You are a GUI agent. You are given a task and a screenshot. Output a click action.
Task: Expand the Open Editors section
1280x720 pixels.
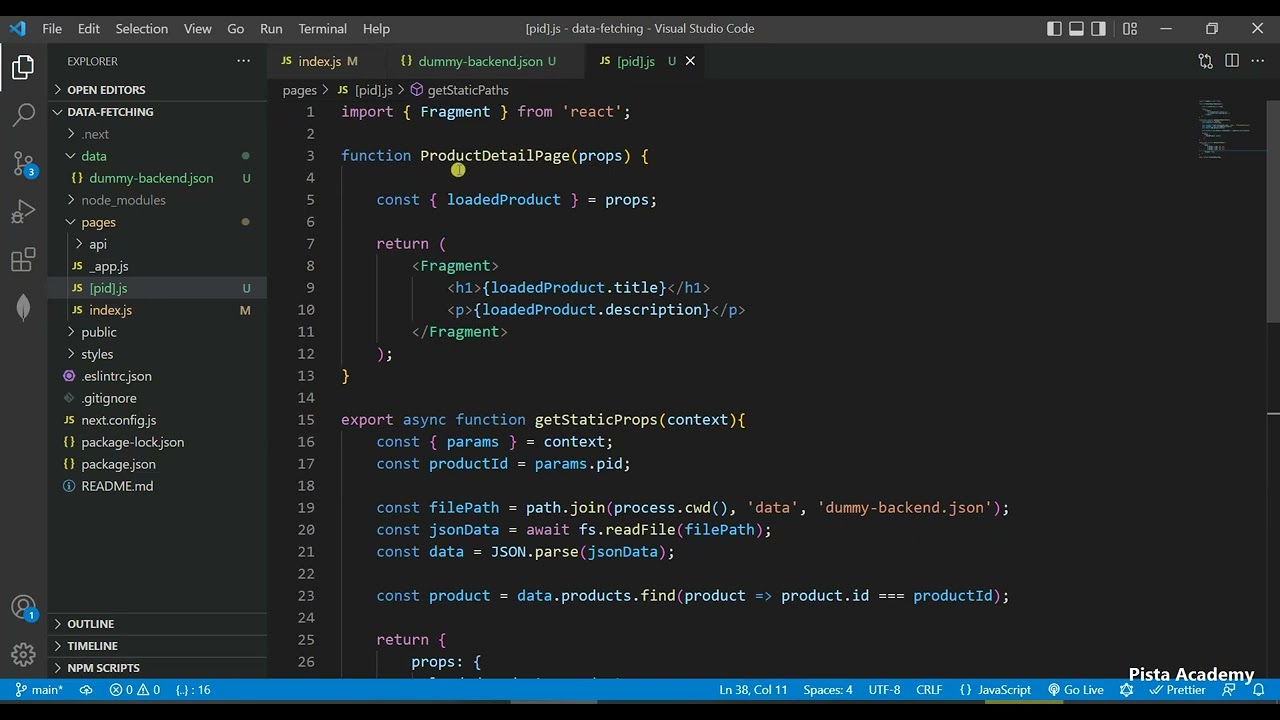click(x=157, y=90)
